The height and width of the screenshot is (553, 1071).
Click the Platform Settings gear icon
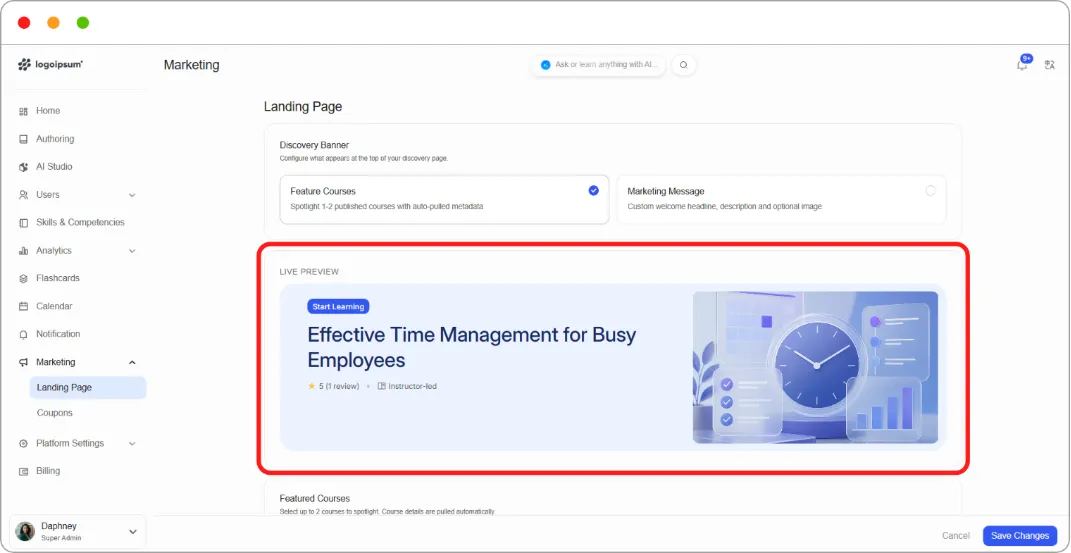(x=23, y=444)
